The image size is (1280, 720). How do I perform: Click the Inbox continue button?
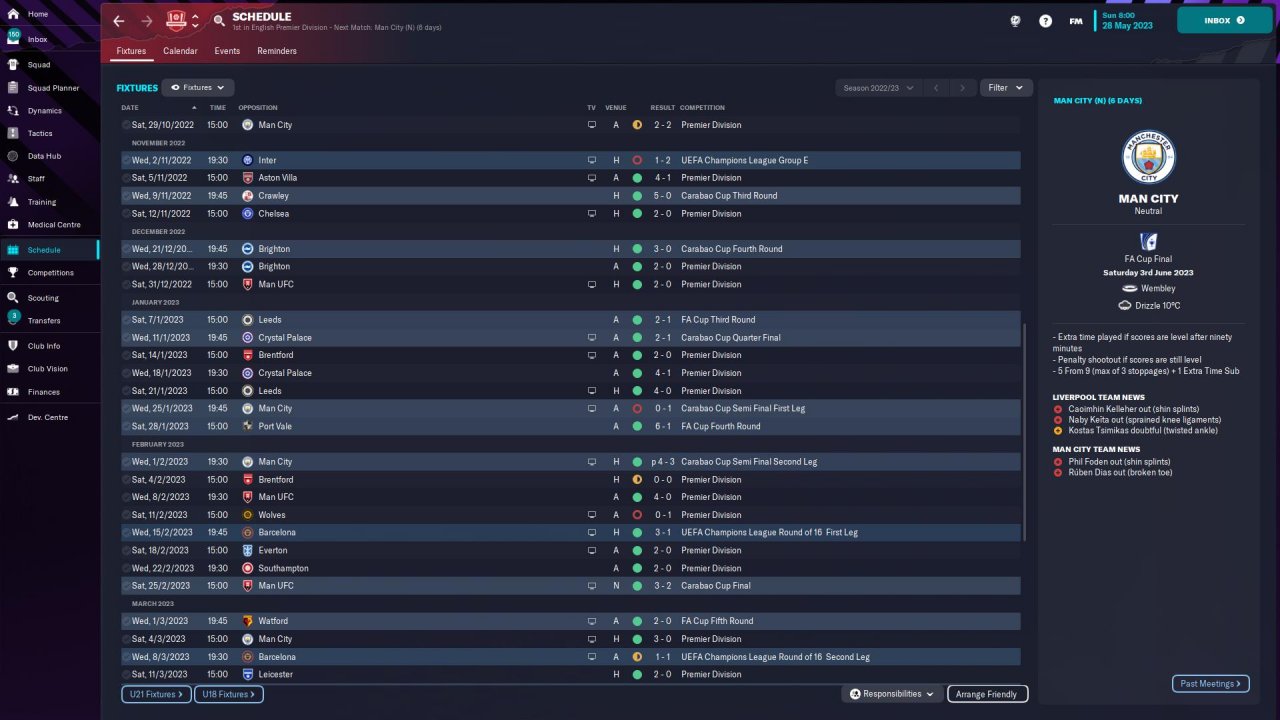tap(1225, 20)
